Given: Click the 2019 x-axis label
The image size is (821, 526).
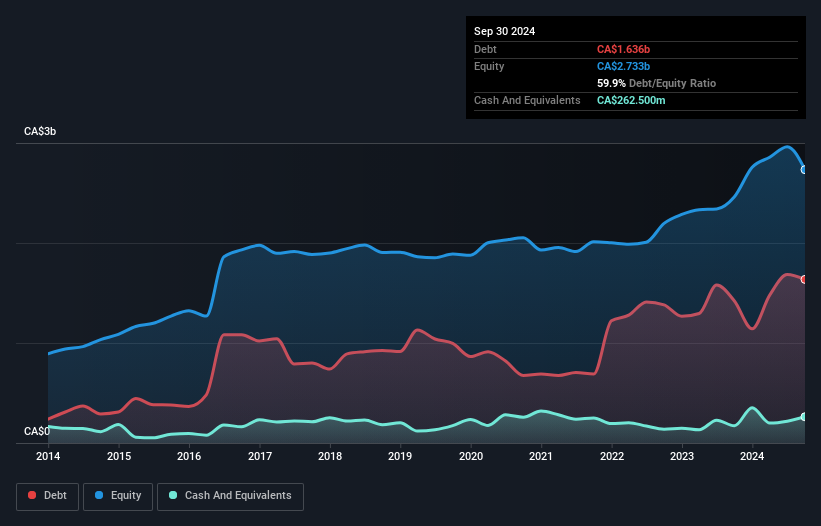Looking at the screenshot, I should (400, 456).
